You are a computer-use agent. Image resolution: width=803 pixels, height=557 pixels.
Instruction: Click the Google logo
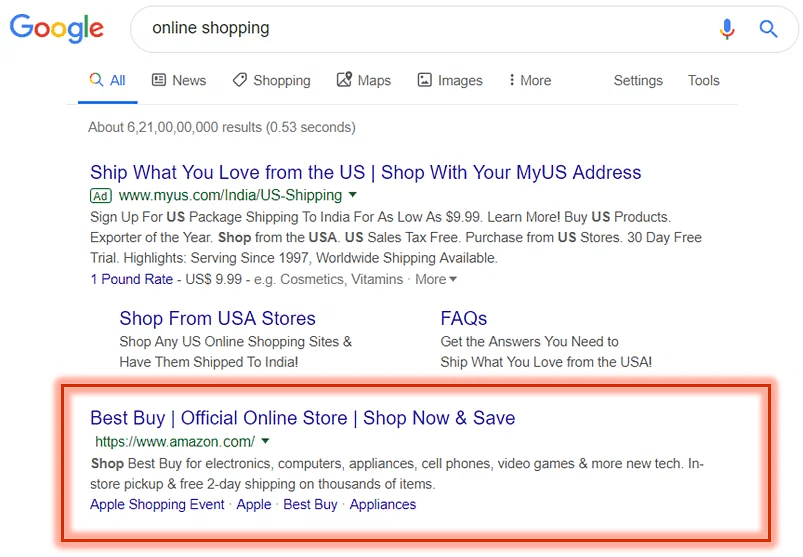coord(56,28)
